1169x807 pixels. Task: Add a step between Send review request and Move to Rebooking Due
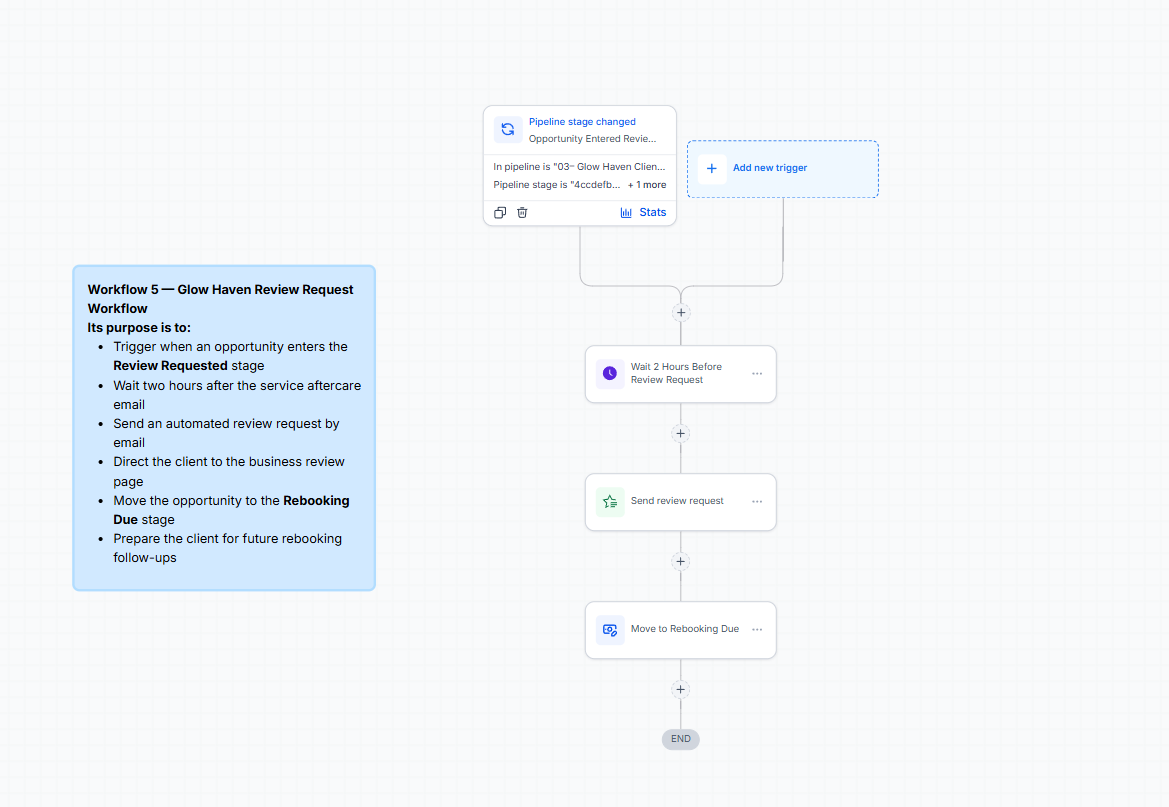tap(681, 562)
